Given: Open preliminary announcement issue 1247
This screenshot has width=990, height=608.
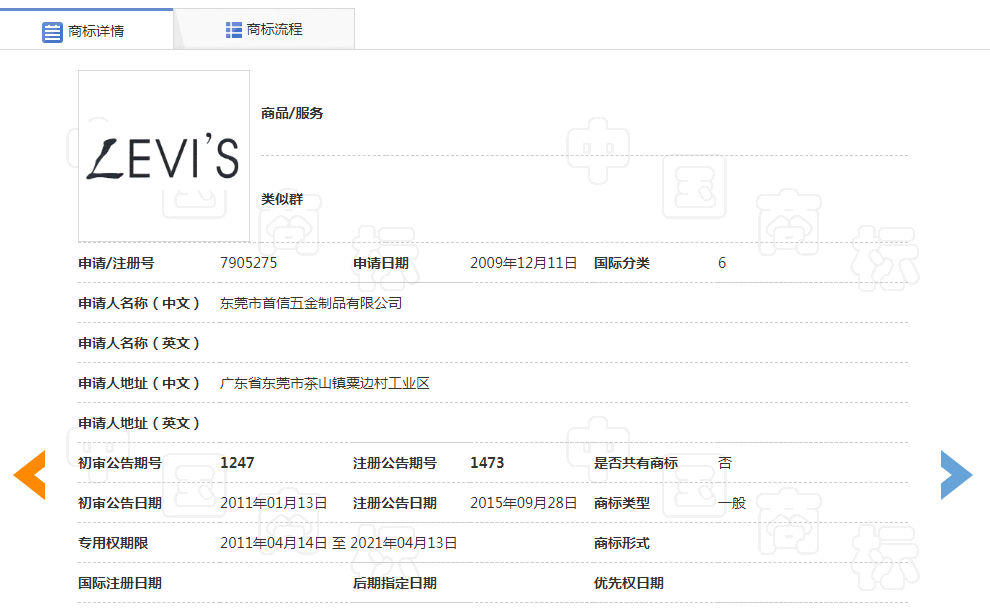Looking at the screenshot, I should (237, 463).
